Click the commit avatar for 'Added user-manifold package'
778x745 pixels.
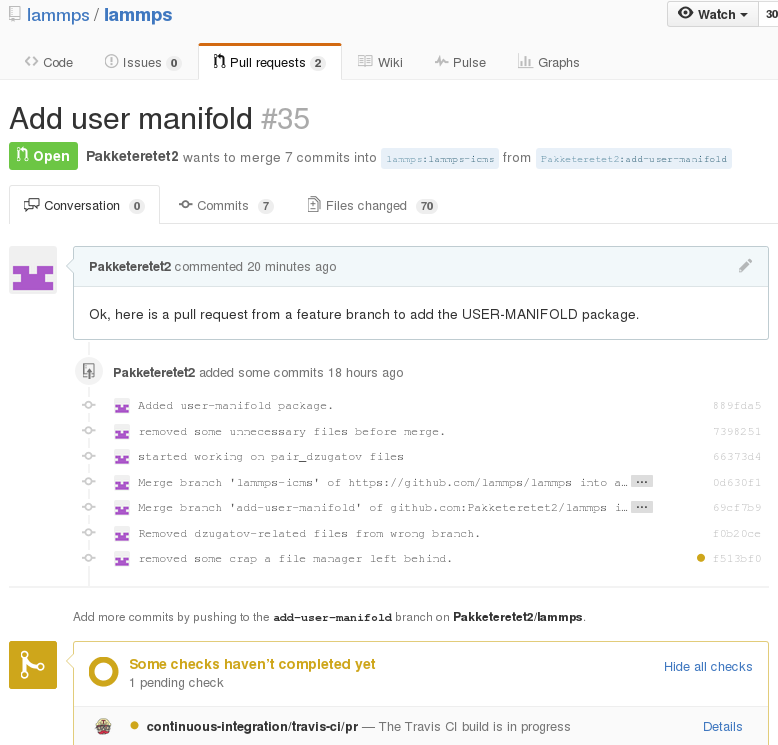(122, 406)
